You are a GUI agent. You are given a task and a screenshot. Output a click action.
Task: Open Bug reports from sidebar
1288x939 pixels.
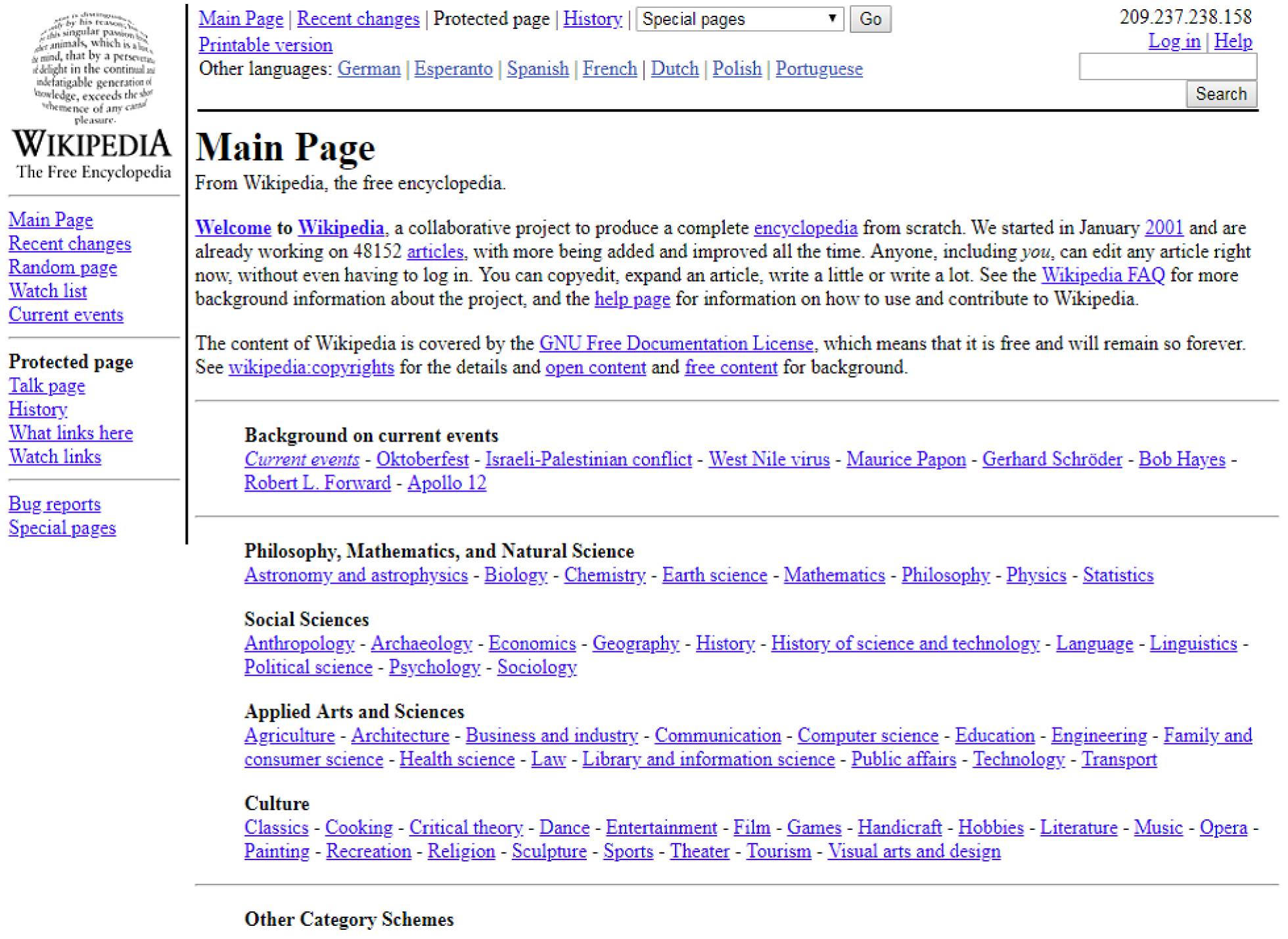tap(55, 504)
